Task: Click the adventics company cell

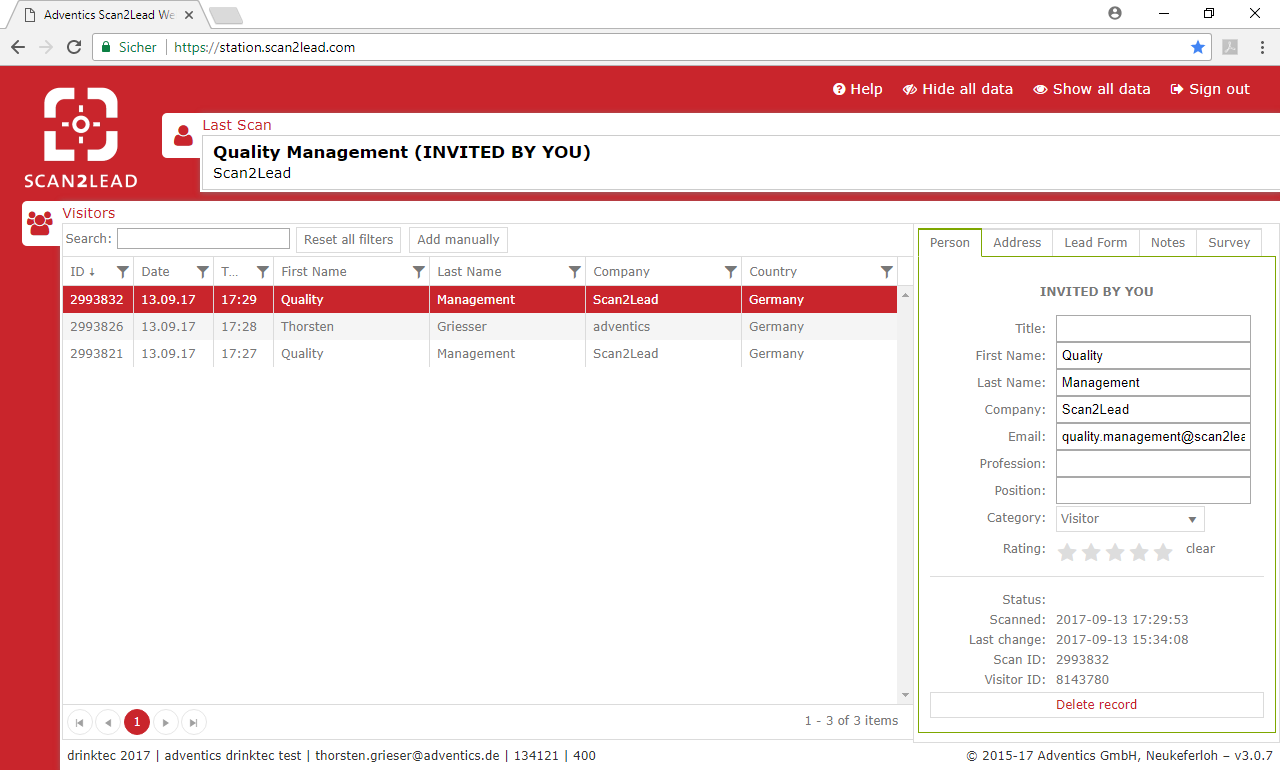Action: (663, 327)
